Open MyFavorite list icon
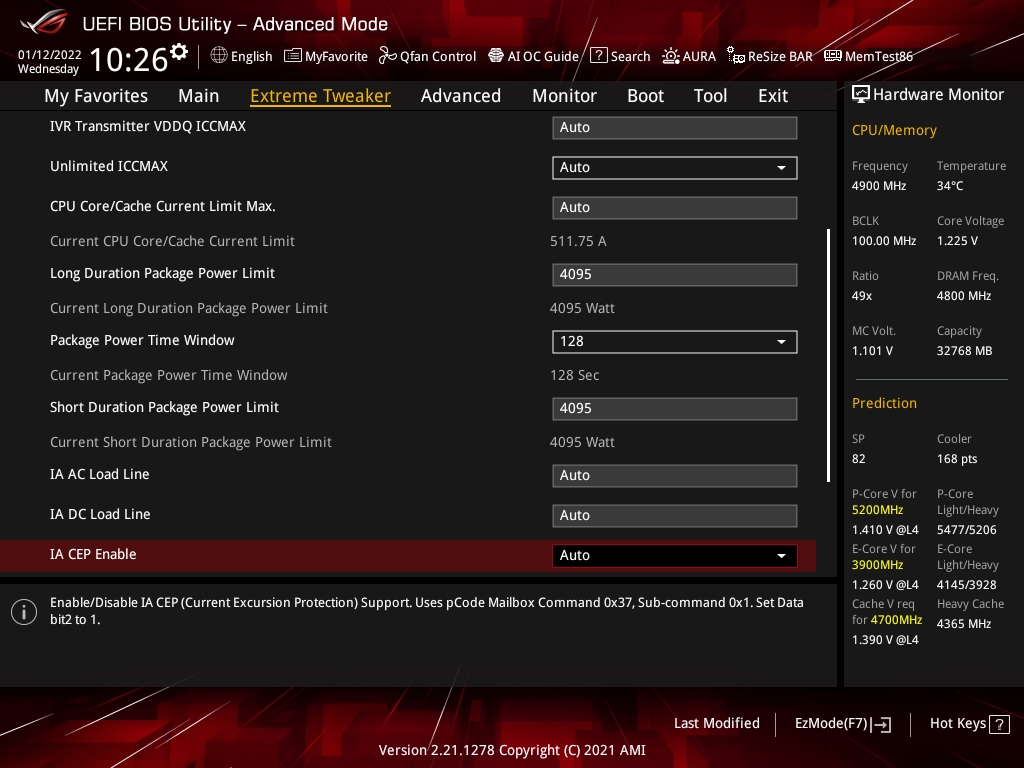This screenshot has width=1024, height=768. (x=293, y=56)
